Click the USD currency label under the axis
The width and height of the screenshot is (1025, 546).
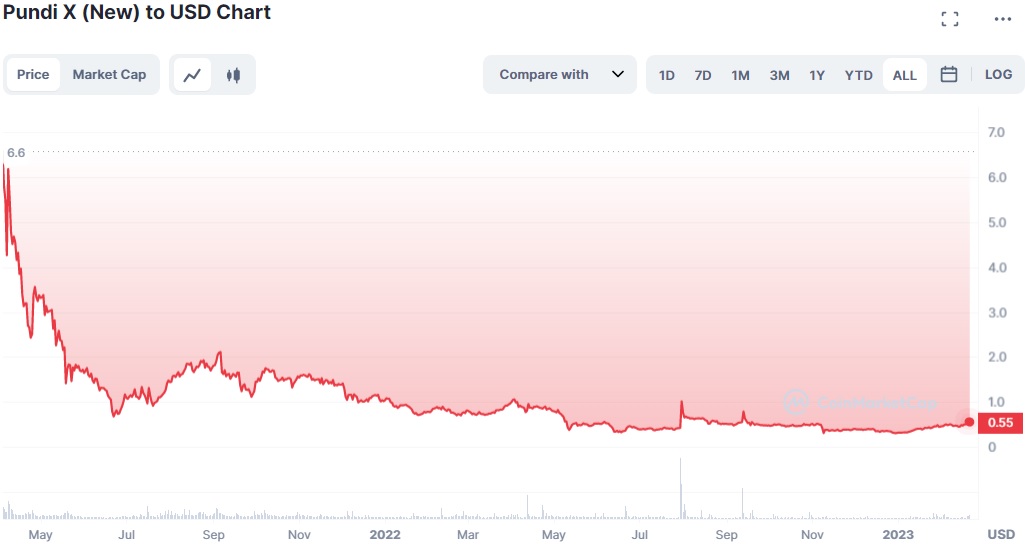point(1001,534)
